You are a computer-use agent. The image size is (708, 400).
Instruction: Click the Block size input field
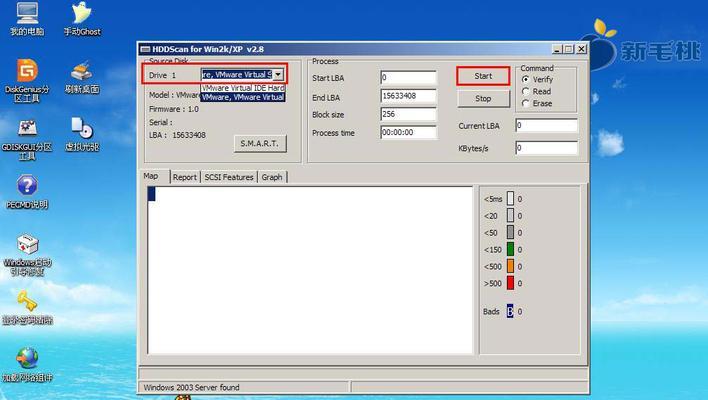click(409, 114)
